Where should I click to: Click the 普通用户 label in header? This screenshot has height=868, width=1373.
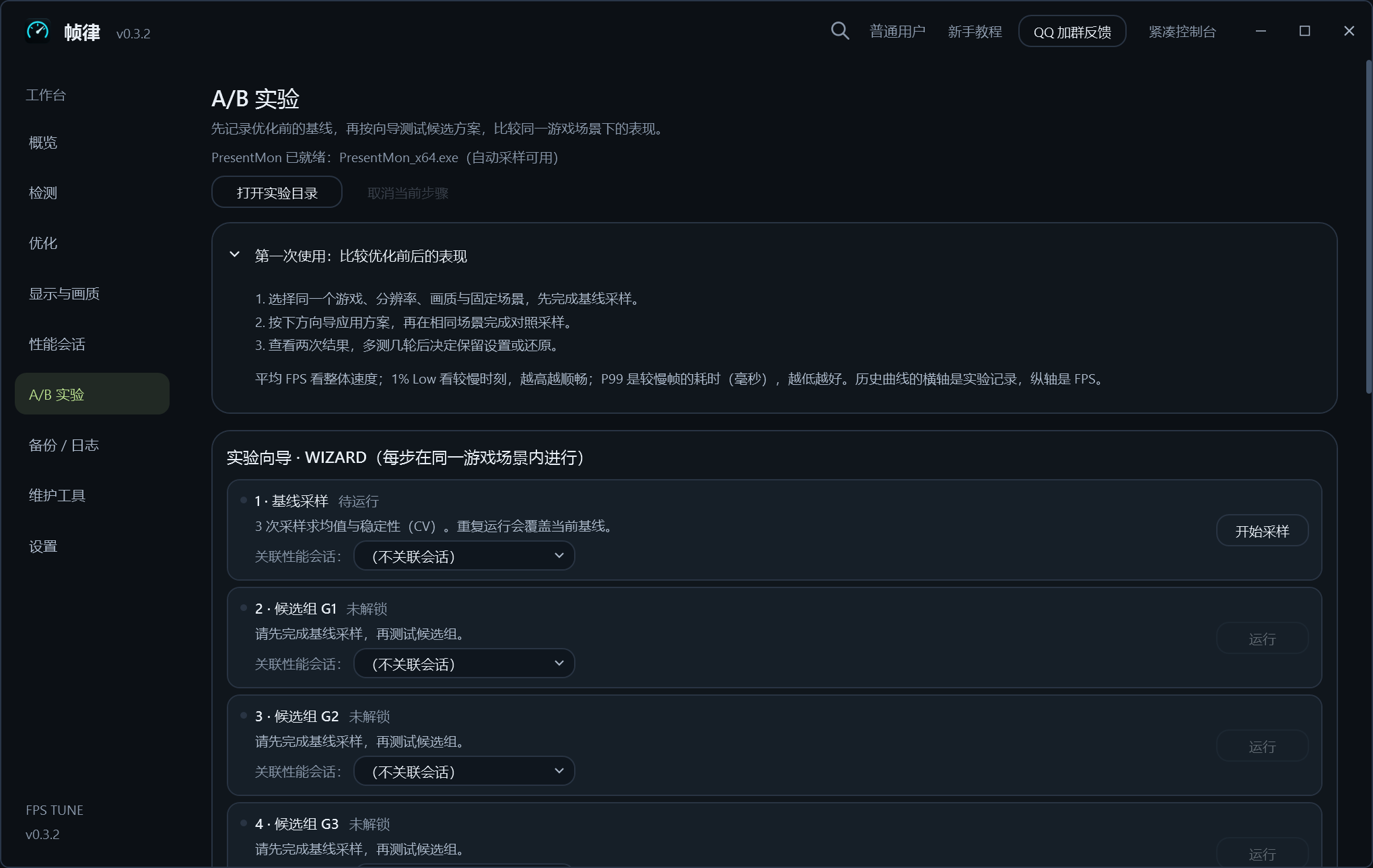pyautogui.click(x=897, y=32)
